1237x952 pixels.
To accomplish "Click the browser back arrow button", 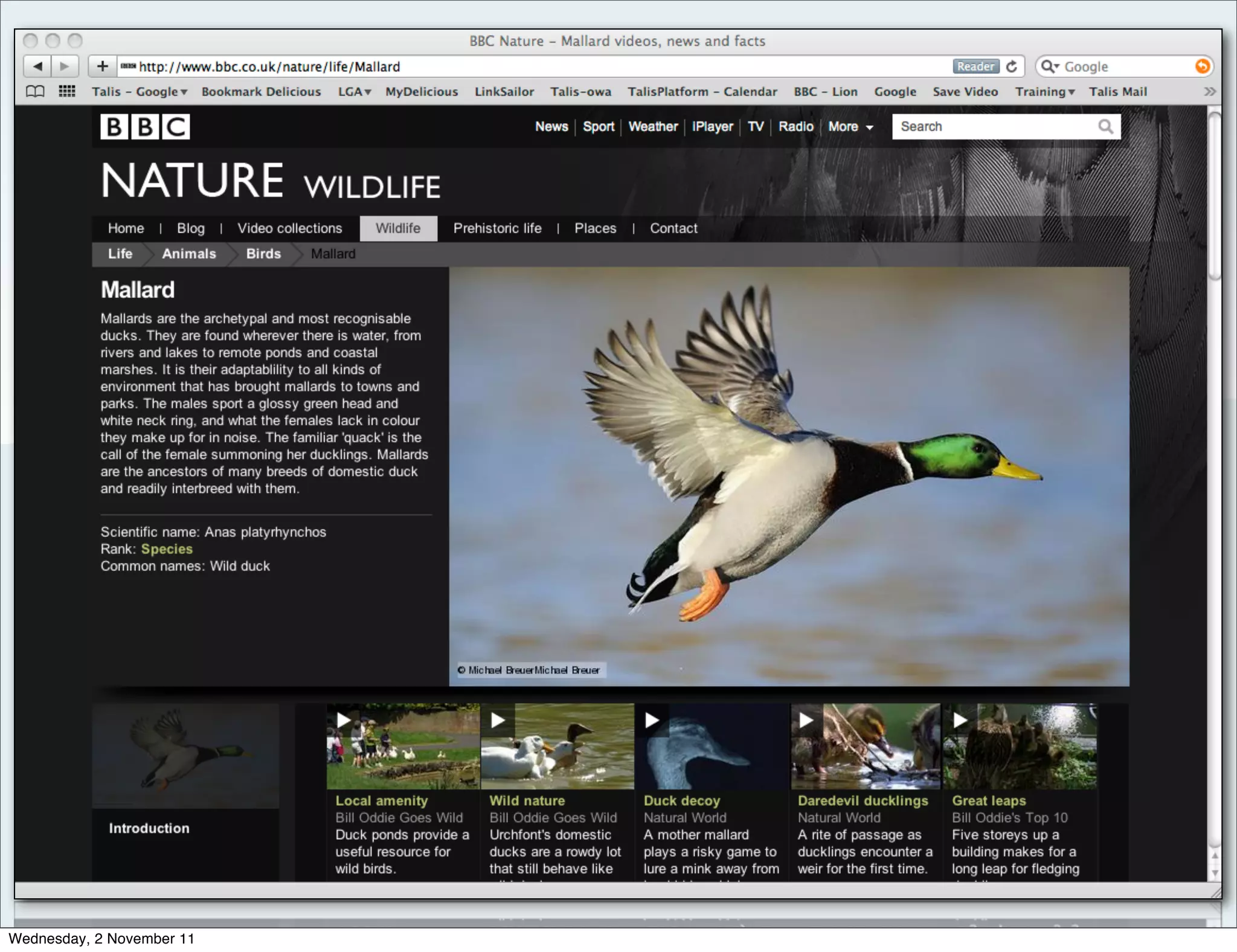I will 37,66.
